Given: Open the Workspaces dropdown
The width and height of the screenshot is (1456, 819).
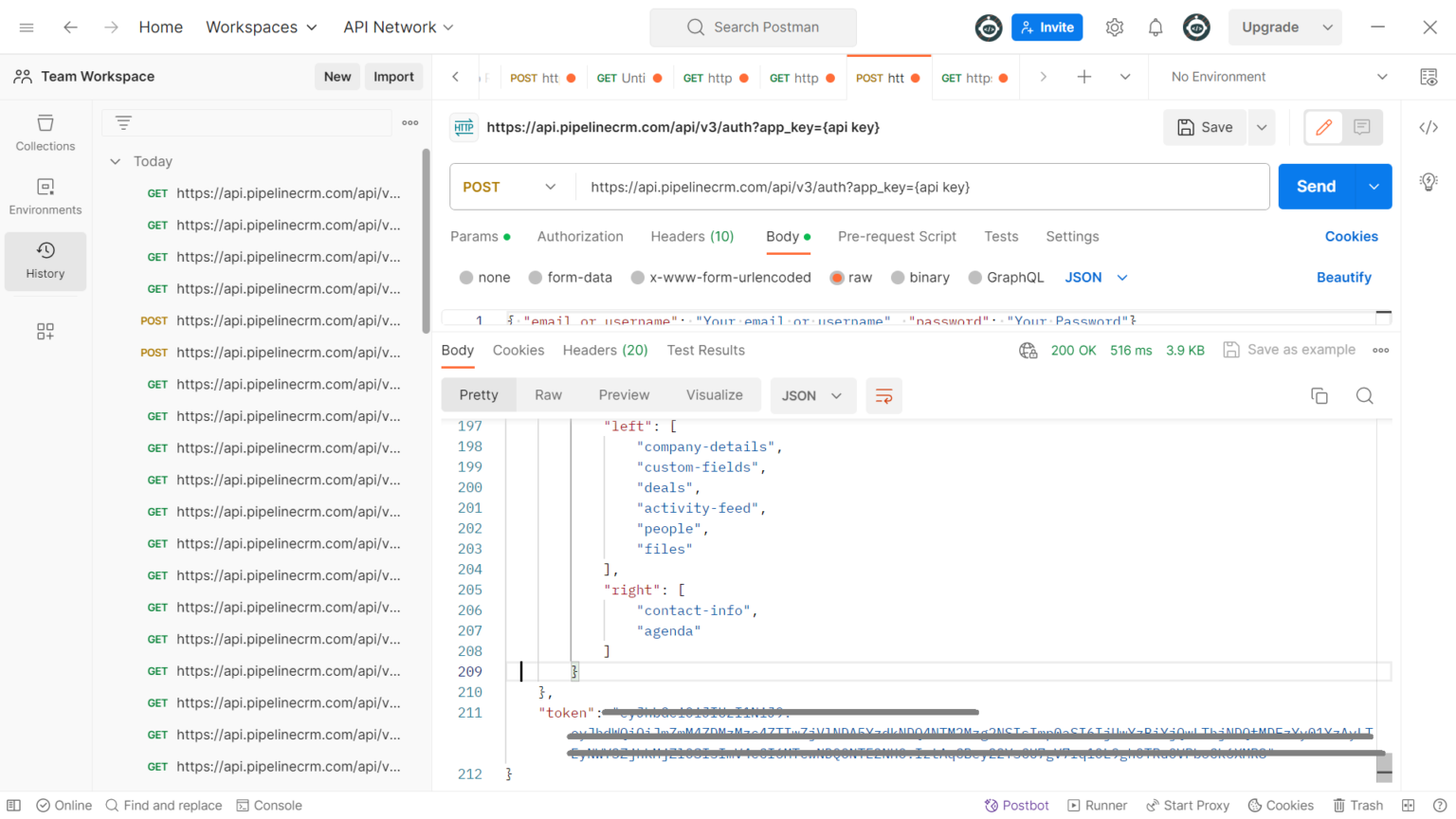Looking at the screenshot, I should (262, 27).
